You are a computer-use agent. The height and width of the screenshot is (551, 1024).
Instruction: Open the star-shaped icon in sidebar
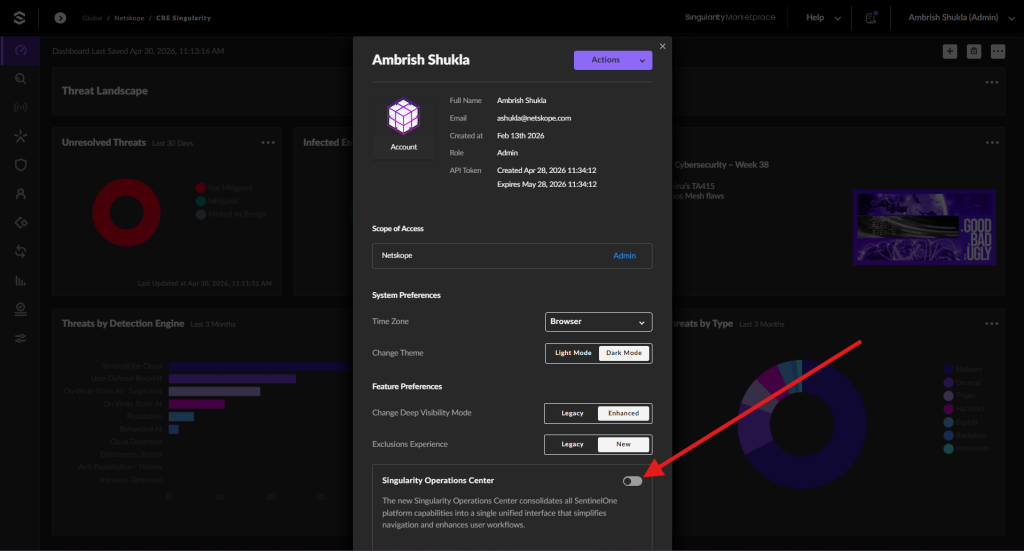20,136
